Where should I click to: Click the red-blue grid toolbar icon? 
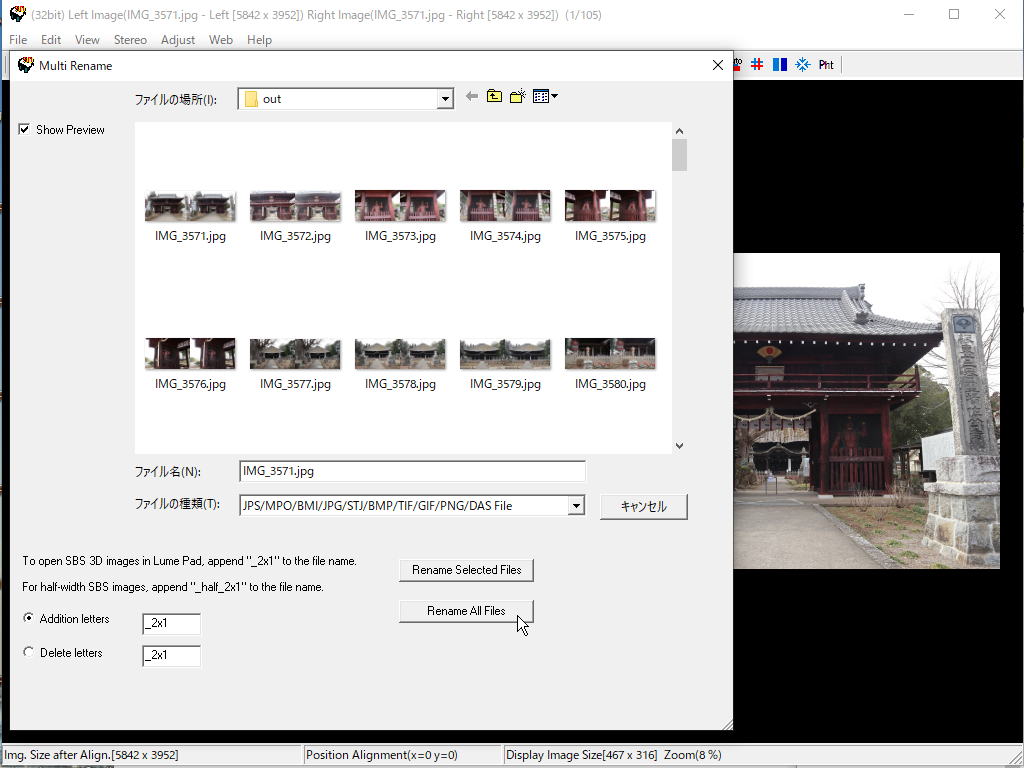tap(757, 65)
